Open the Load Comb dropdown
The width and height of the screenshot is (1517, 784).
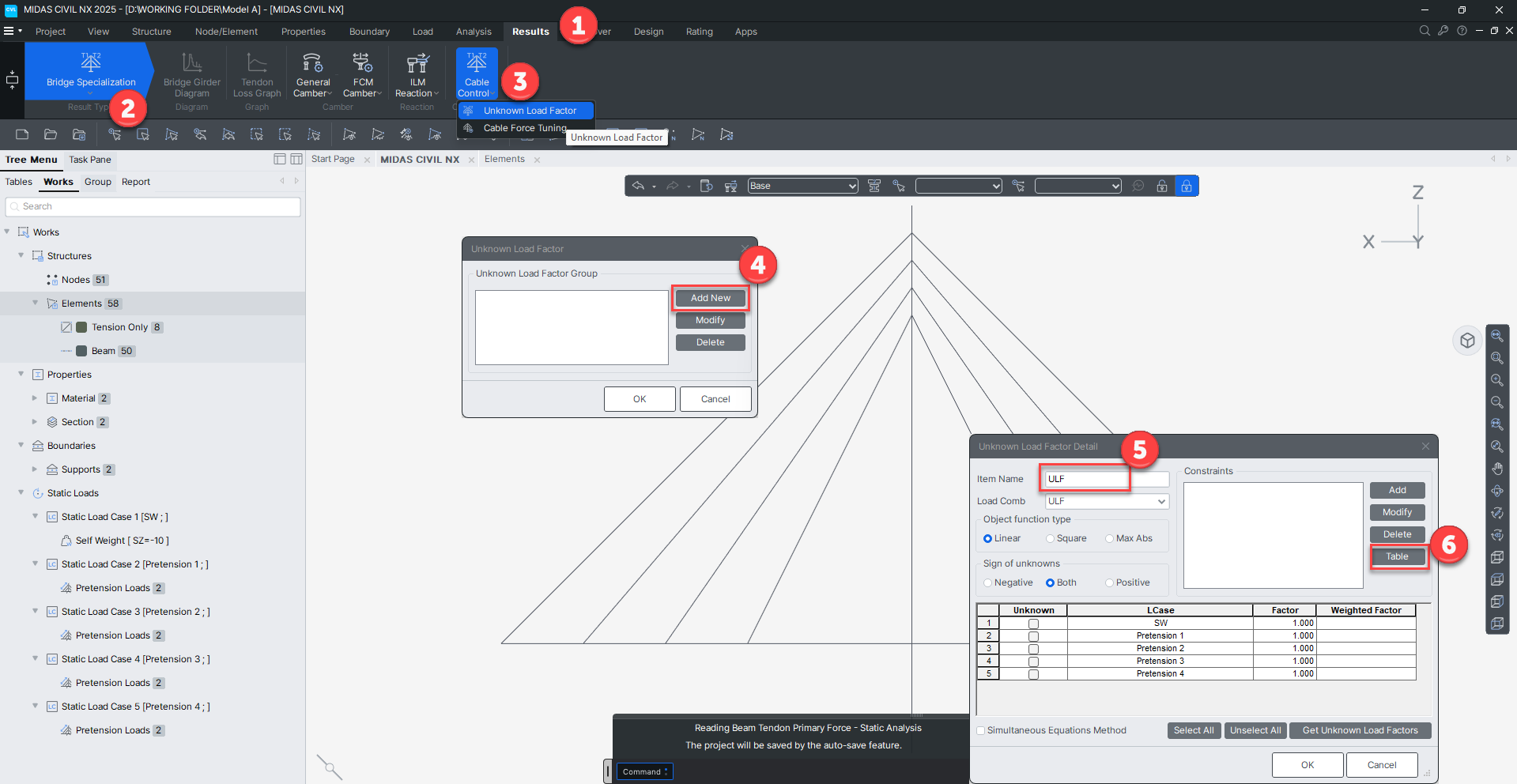pos(1106,501)
